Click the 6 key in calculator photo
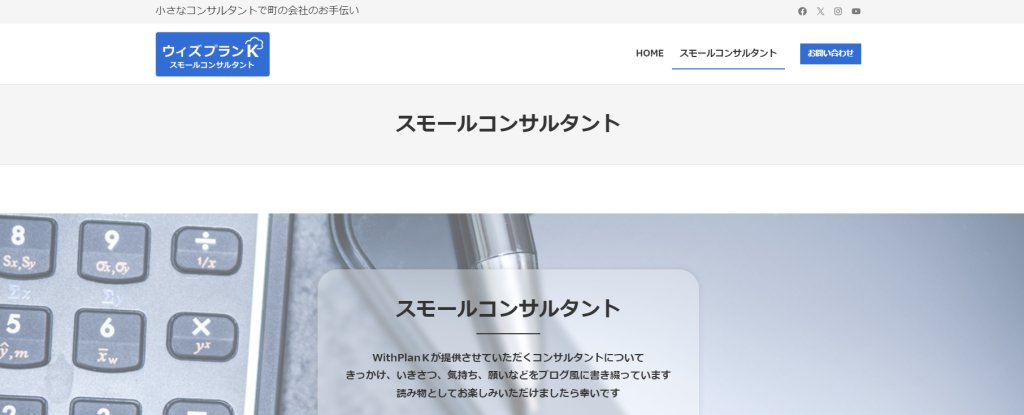 pos(107,335)
